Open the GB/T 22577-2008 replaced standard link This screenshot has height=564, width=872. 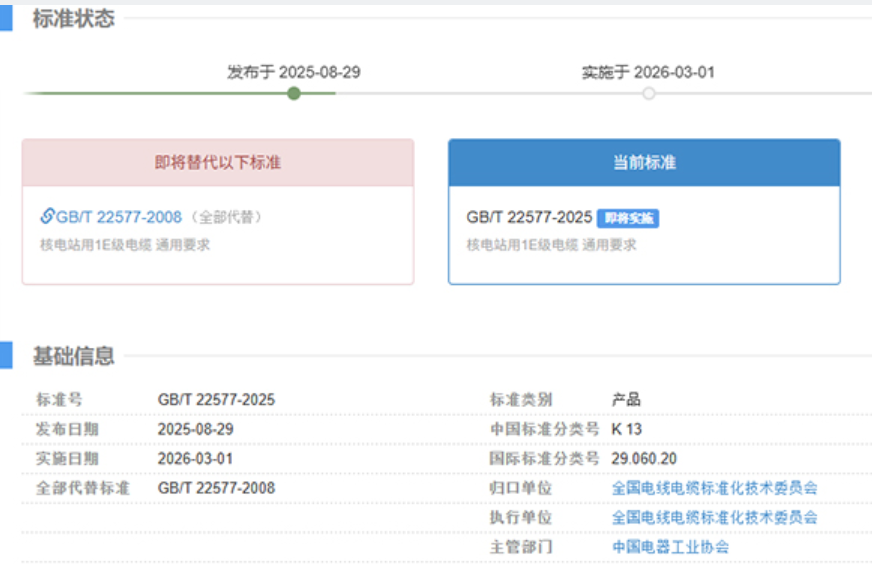pos(119,217)
